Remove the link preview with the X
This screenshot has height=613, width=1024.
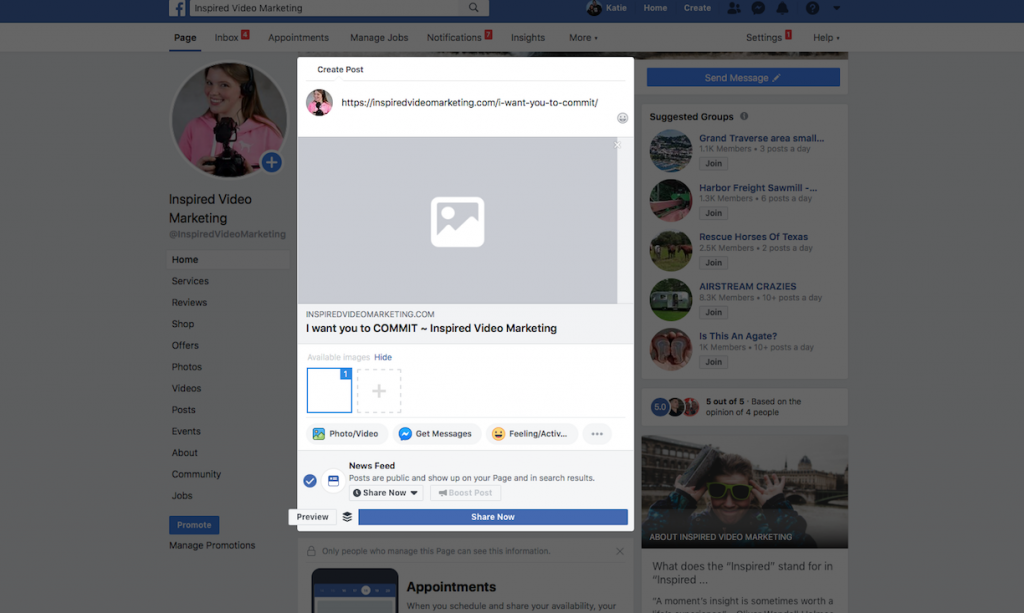click(617, 145)
